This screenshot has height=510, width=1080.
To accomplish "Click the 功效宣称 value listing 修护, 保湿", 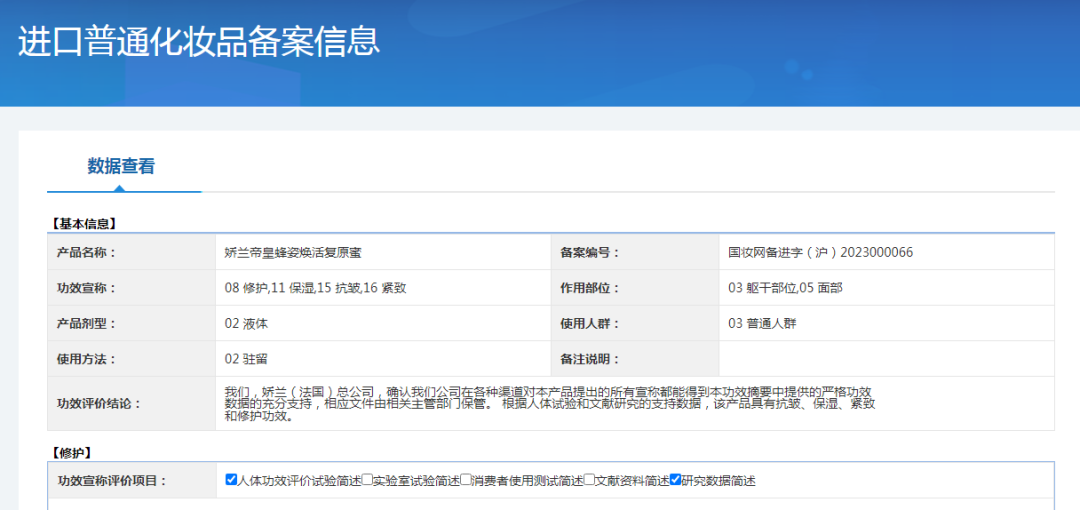I will (315, 288).
